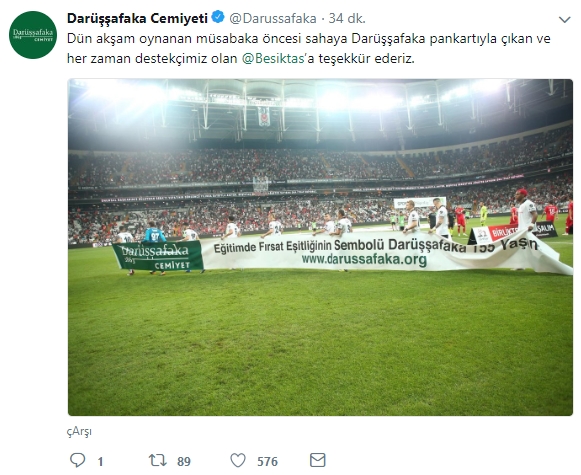Click the www.darussafaka.org text on the banner
The height and width of the screenshot is (475, 581).
pyautogui.click(x=364, y=260)
